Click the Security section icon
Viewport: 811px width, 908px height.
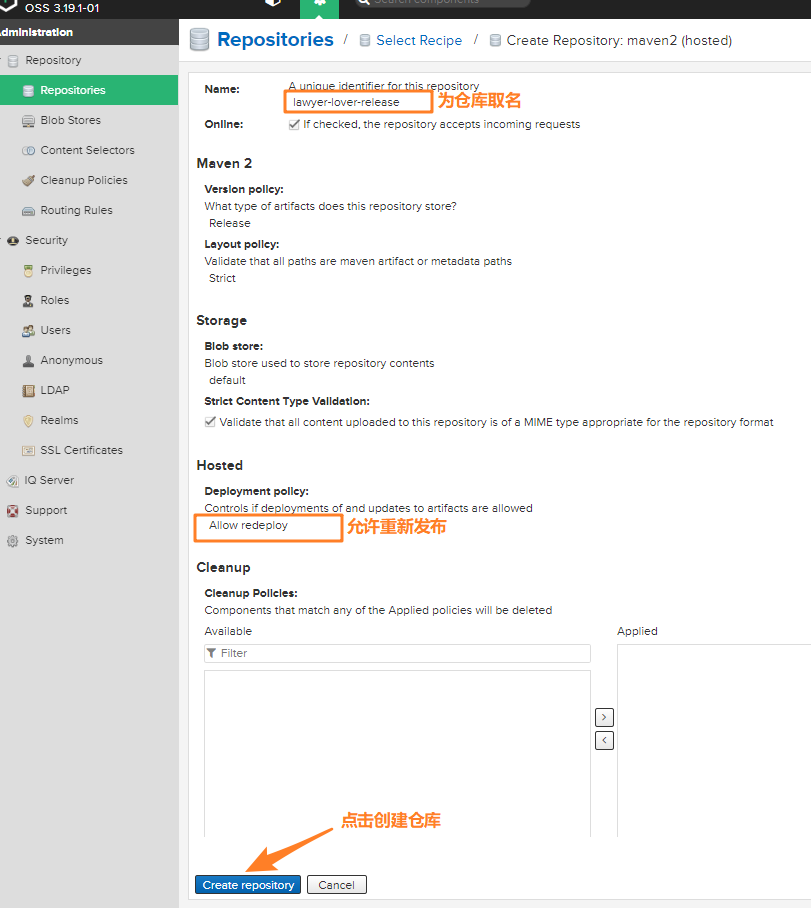(13, 241)
